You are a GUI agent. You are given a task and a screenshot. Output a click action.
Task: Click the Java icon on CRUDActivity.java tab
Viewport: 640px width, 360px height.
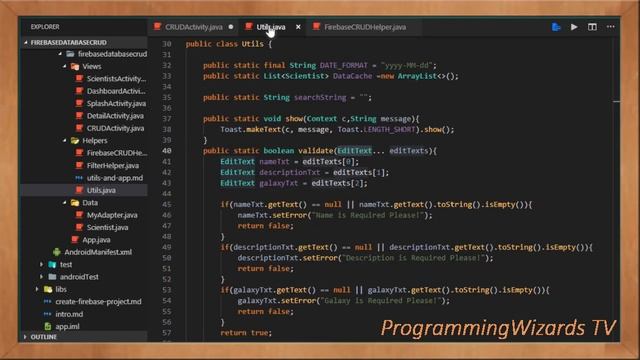157,27
